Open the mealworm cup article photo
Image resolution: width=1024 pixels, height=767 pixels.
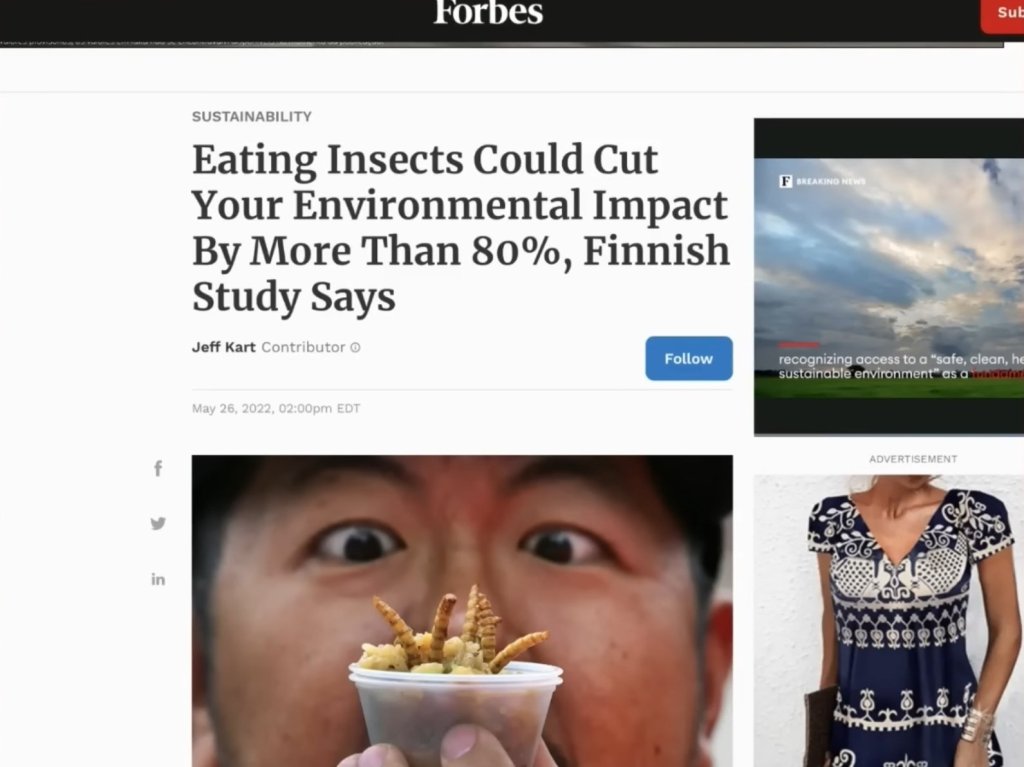coord(462,611)
